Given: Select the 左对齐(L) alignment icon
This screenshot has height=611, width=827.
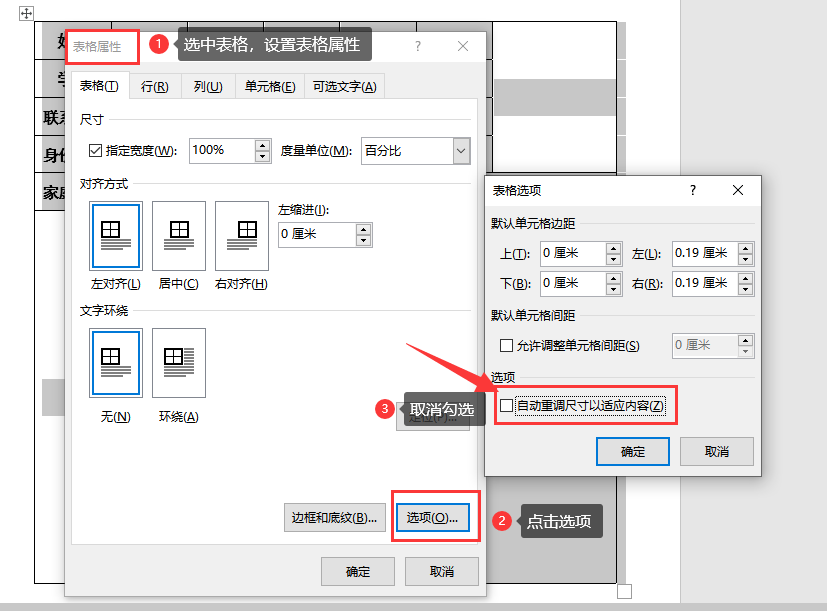Looking at the screenshot, I should coord(116,236).
